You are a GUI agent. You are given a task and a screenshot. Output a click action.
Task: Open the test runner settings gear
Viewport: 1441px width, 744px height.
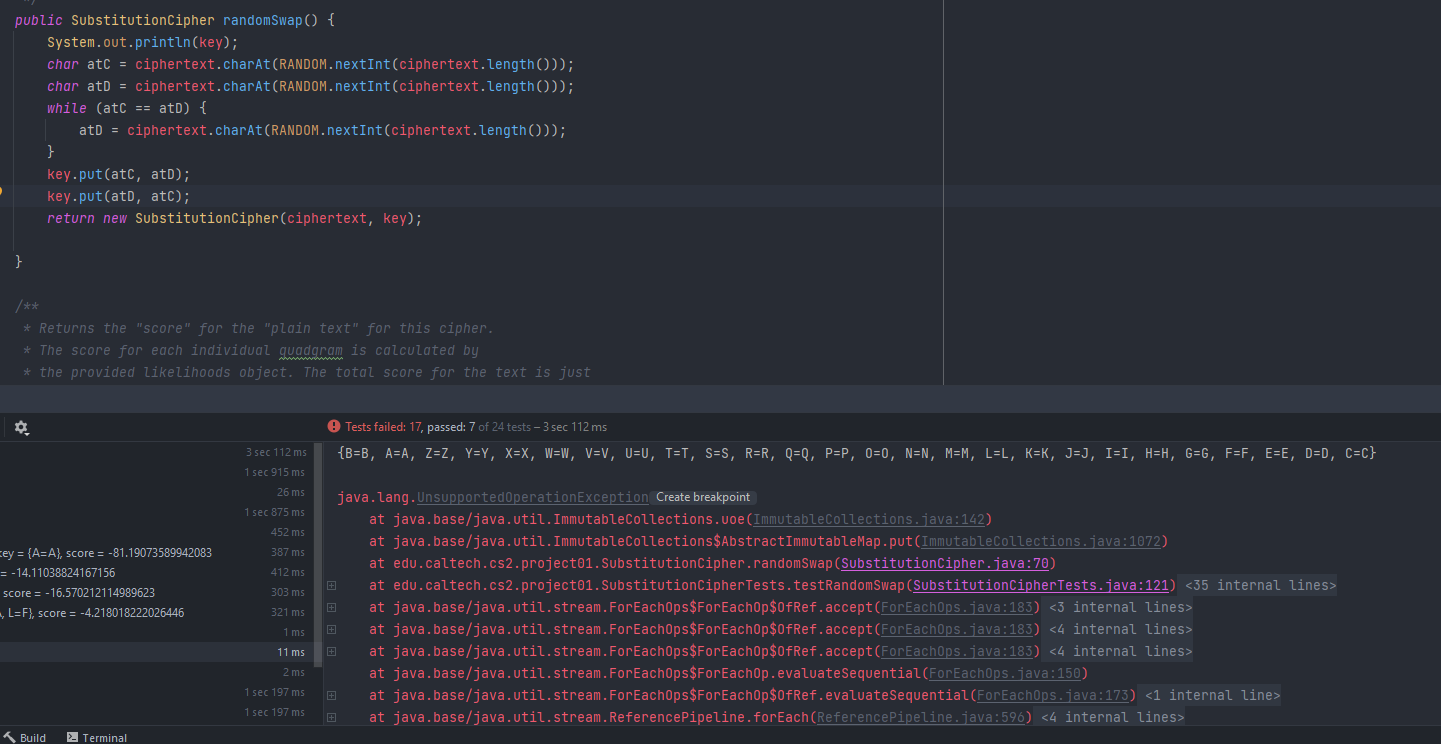coord(21,428)
